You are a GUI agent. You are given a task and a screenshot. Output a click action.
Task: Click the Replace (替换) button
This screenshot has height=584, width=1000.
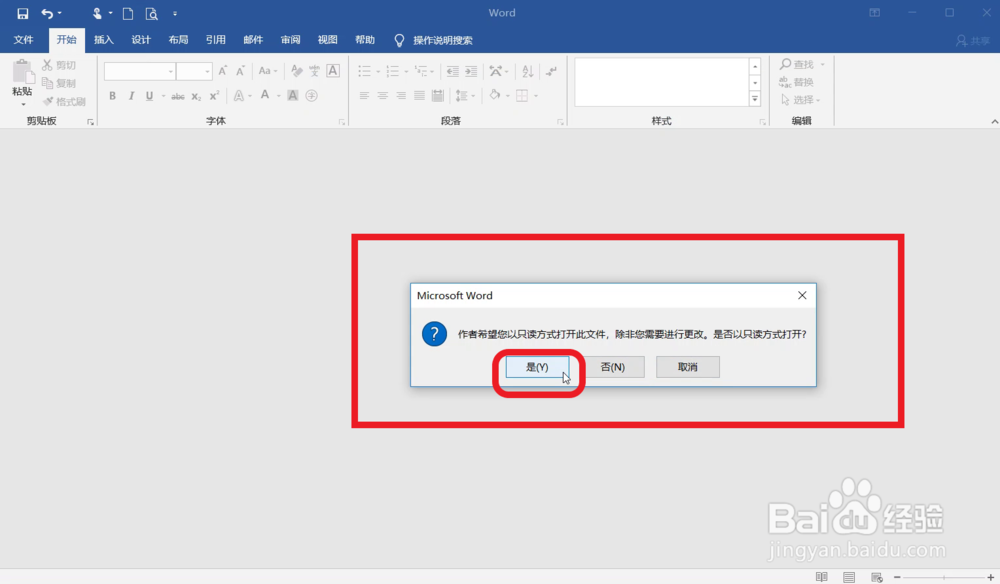[x=796, y=82]
